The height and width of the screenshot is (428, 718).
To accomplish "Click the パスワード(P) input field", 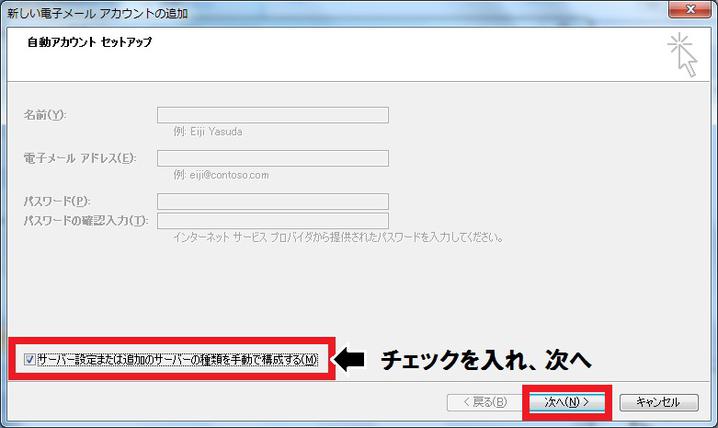I will [273, 201].
